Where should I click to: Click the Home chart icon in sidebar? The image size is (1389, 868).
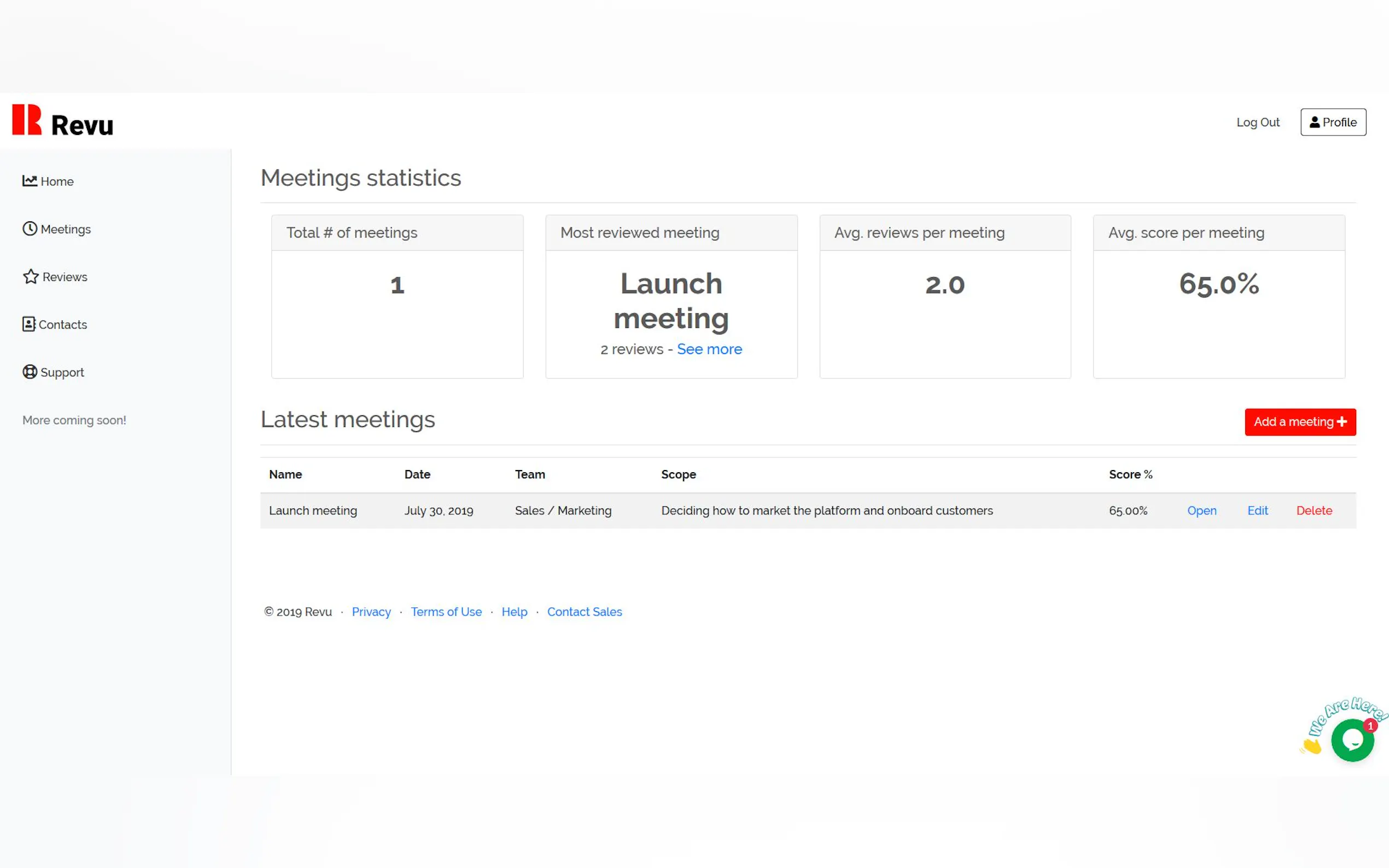coord(30,181)
